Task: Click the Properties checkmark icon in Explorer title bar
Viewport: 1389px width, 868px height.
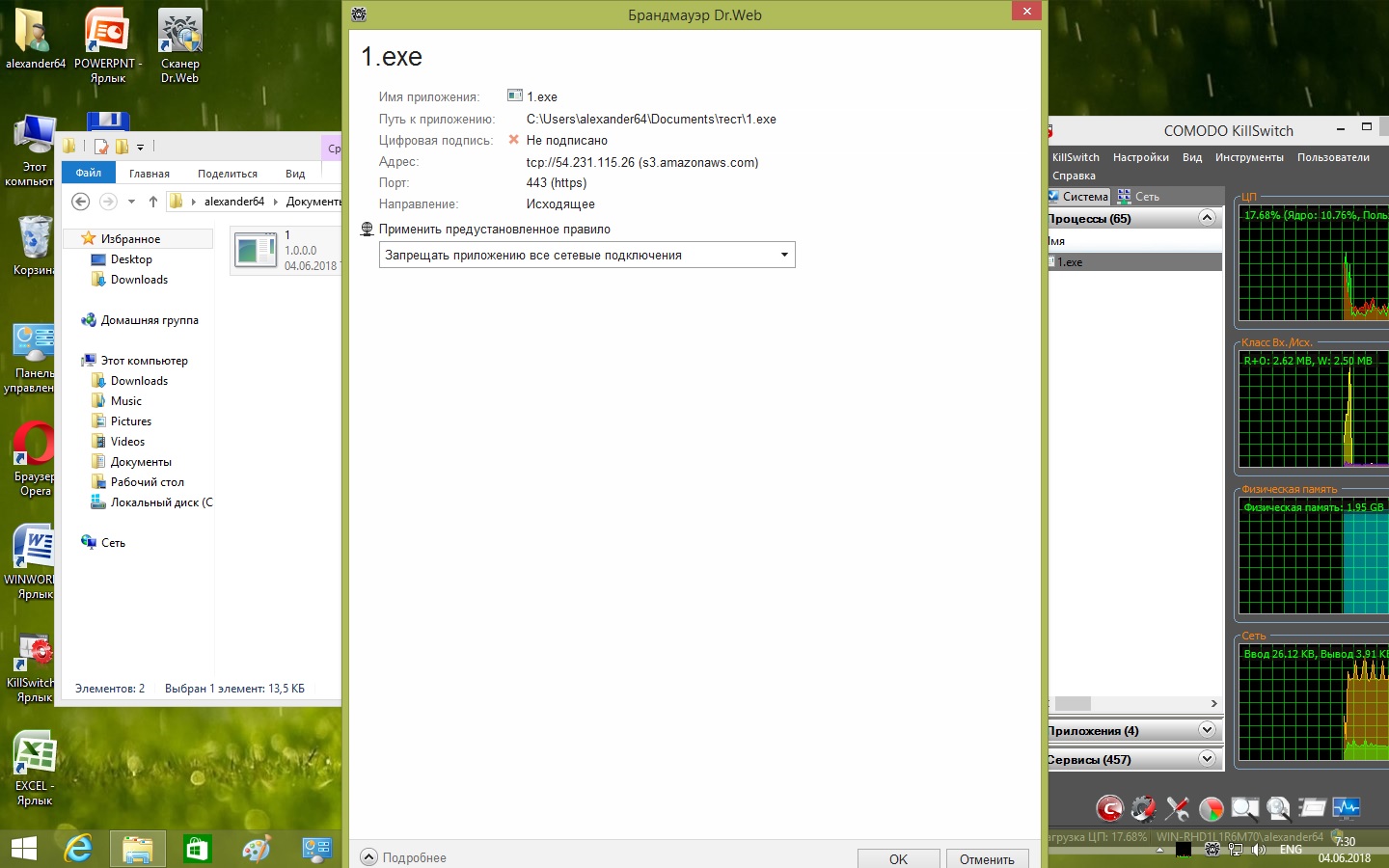Action: pos(101,147)
